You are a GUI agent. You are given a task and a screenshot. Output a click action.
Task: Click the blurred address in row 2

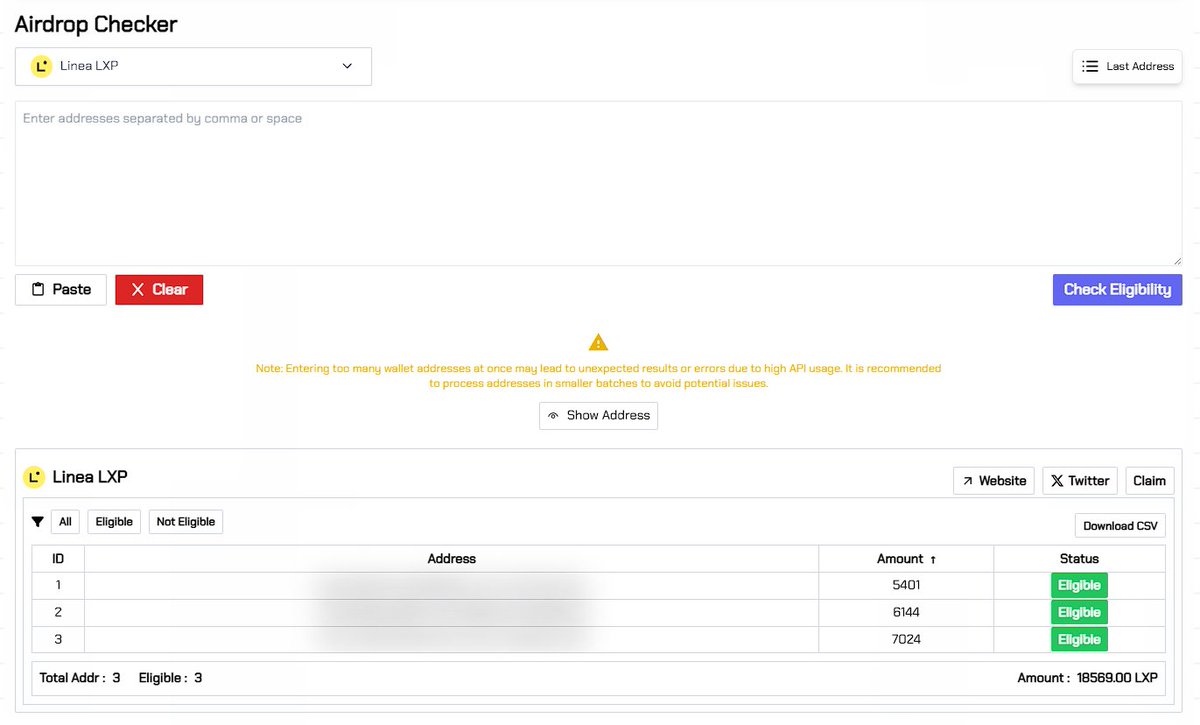click(x=452, y=612)
